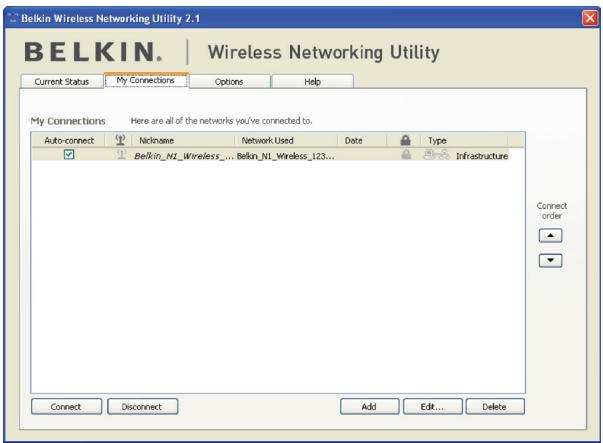This screenshot has height=443, width=603.
Task: Close the Belkin Wireless Networking Utility window
Action: [x=590, y=18]
